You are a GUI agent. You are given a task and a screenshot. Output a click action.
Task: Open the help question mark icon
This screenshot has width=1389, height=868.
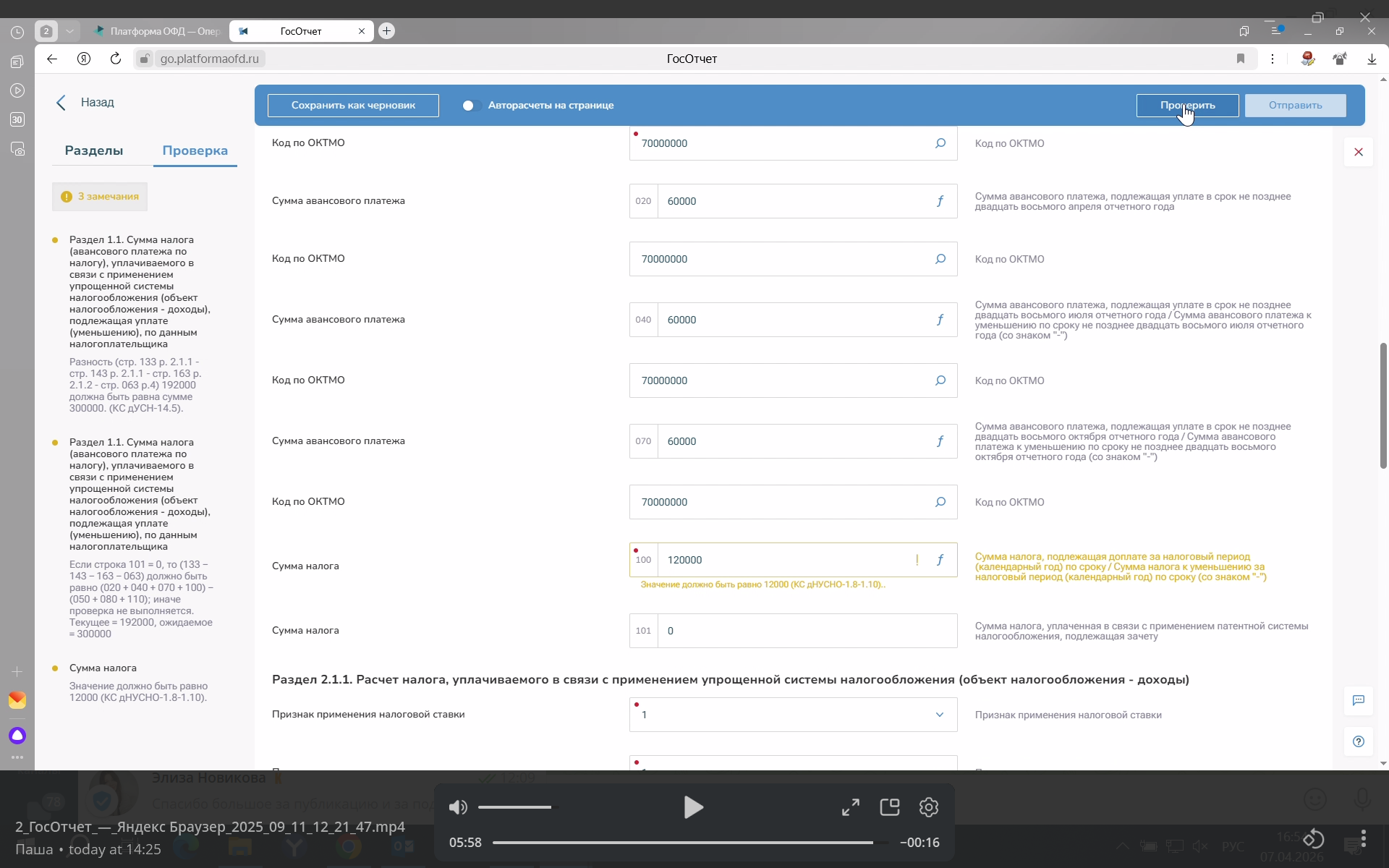(x=1358, y=741)
